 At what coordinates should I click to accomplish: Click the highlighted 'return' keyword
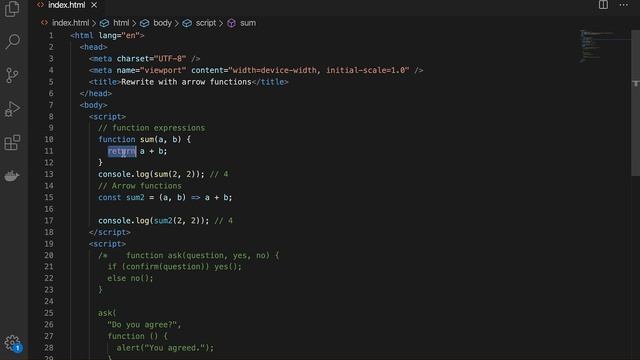pyautogui.click(x=122, y=151)
